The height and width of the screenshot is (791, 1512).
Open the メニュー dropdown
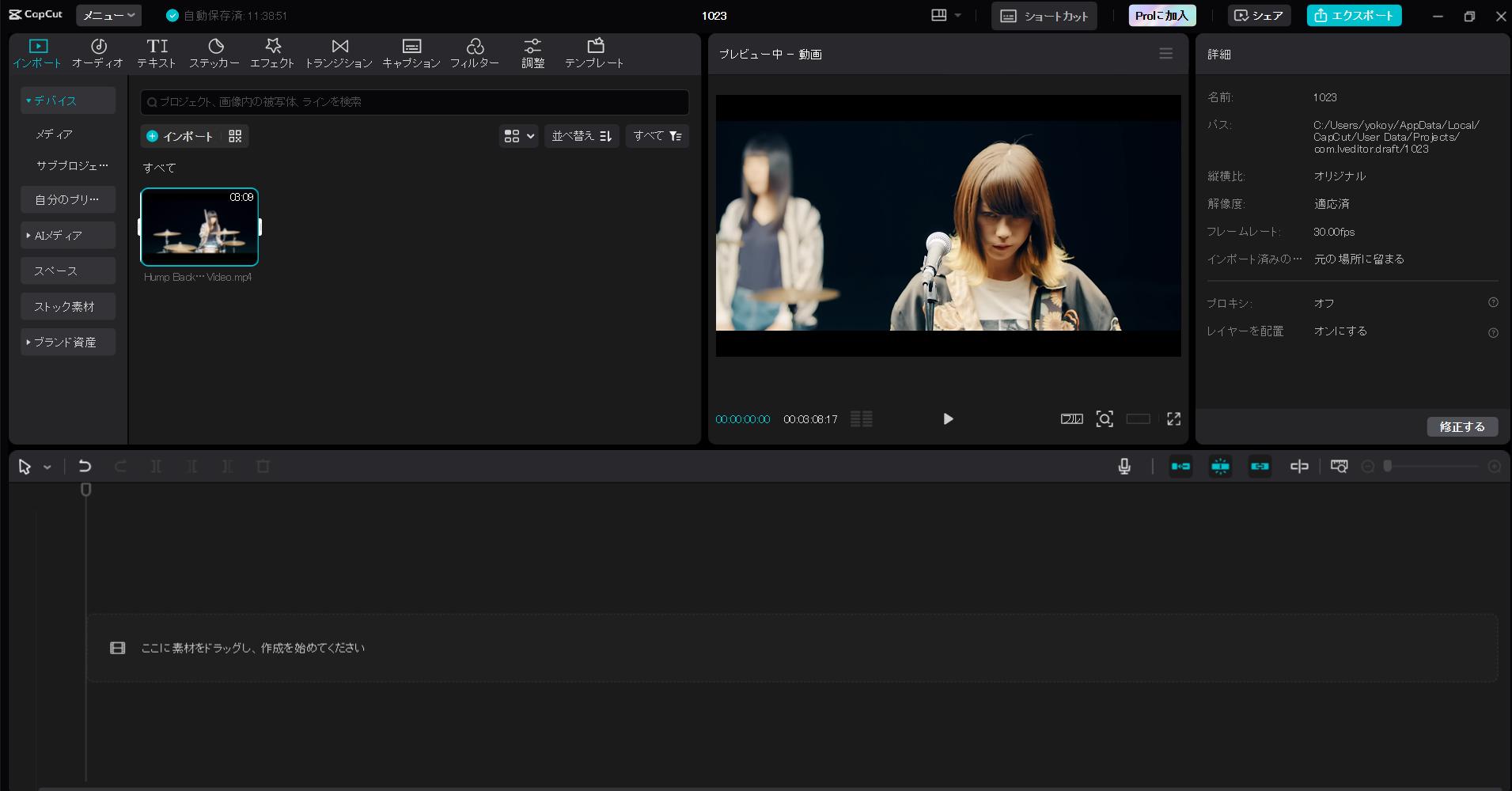(108, 15)
